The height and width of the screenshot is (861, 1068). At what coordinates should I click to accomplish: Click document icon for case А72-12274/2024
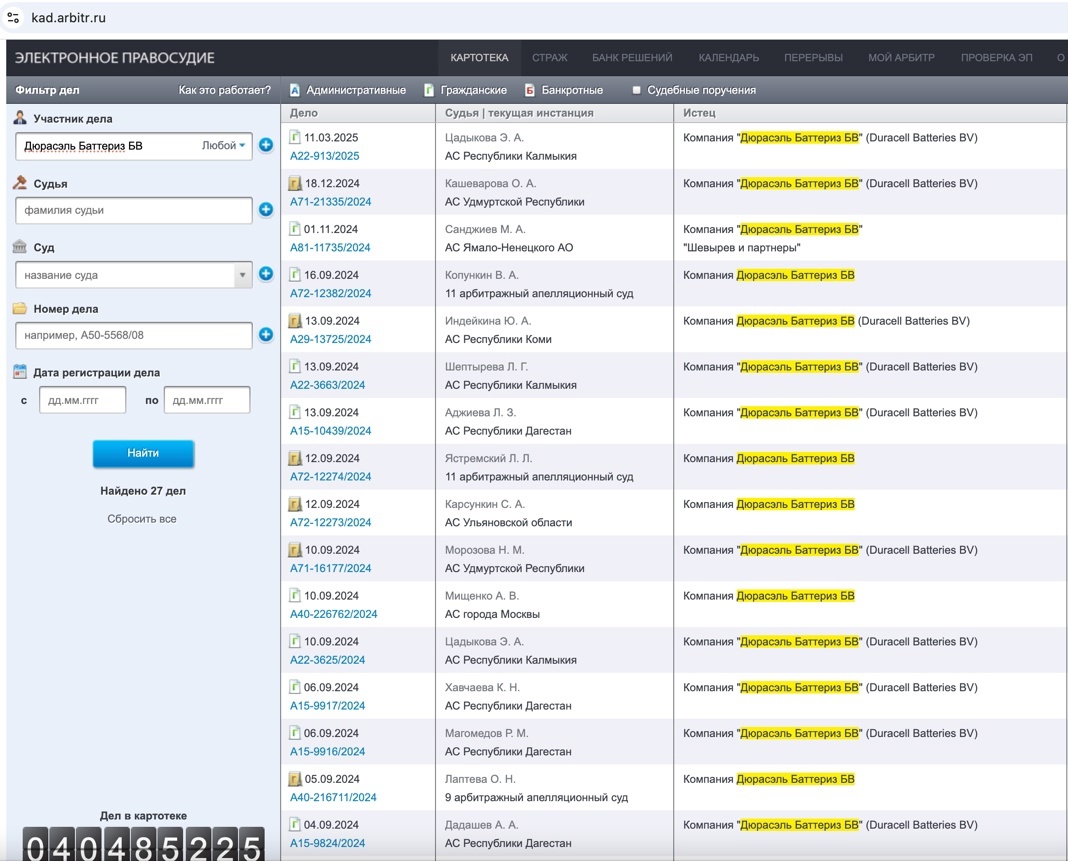tap(295, 458)
